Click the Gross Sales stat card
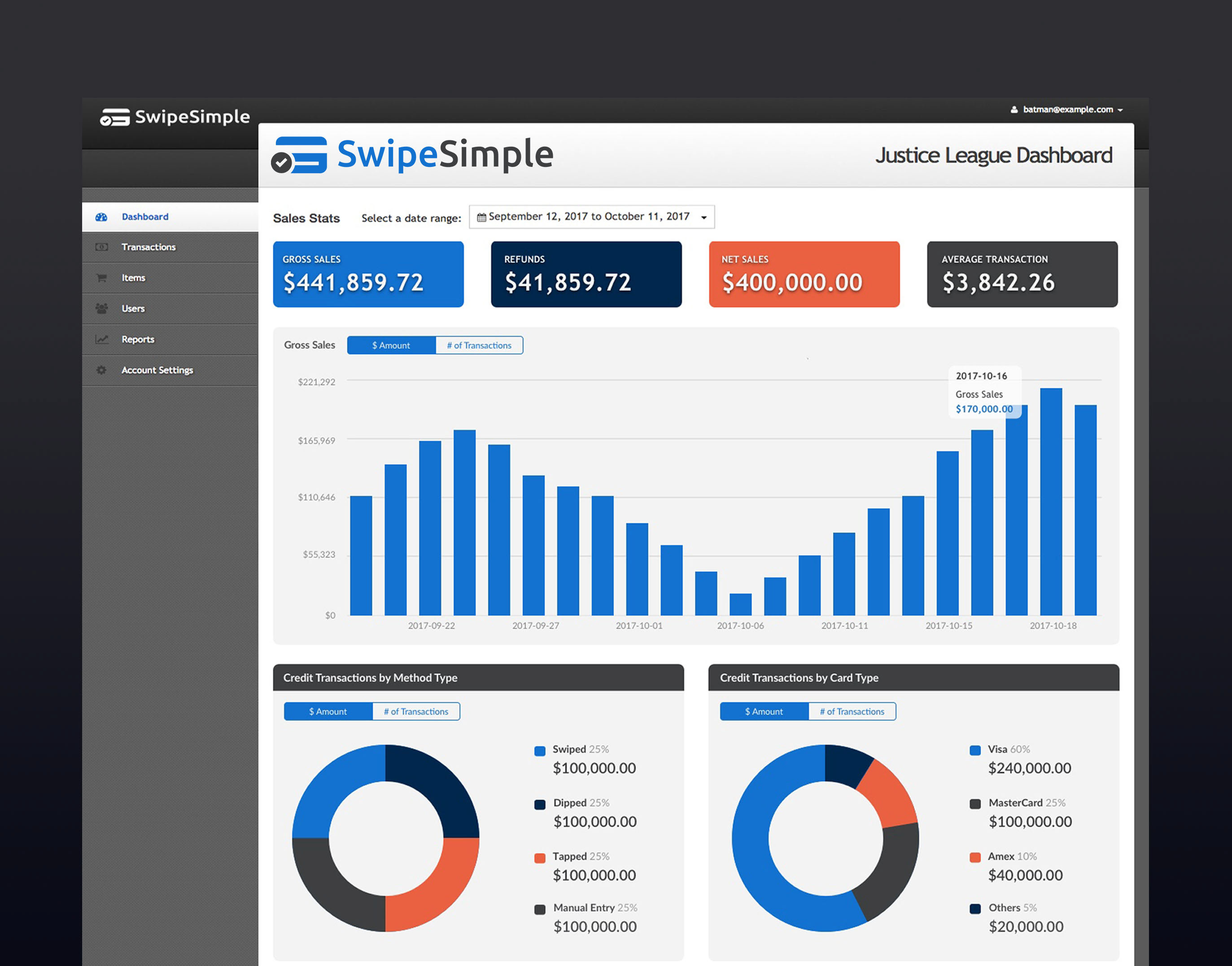The width and height of the screenshot is (1232, 966). pyautogui.click(x=368, y=274)
